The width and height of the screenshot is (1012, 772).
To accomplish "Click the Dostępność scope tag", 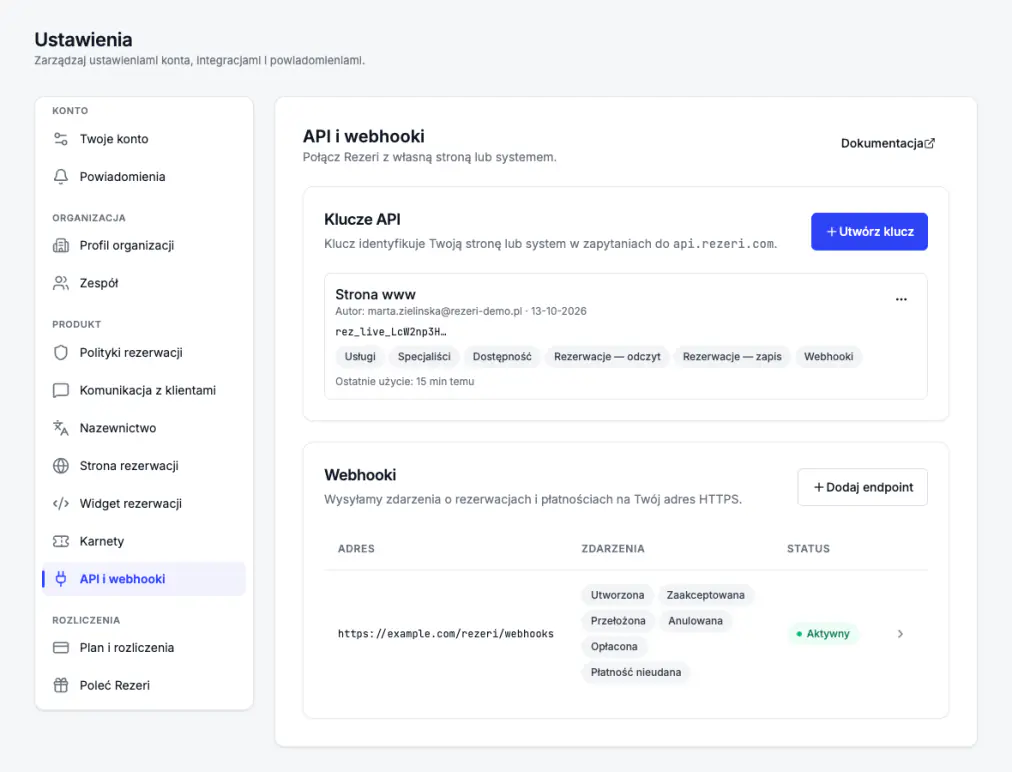I will (x=502, y=356).
